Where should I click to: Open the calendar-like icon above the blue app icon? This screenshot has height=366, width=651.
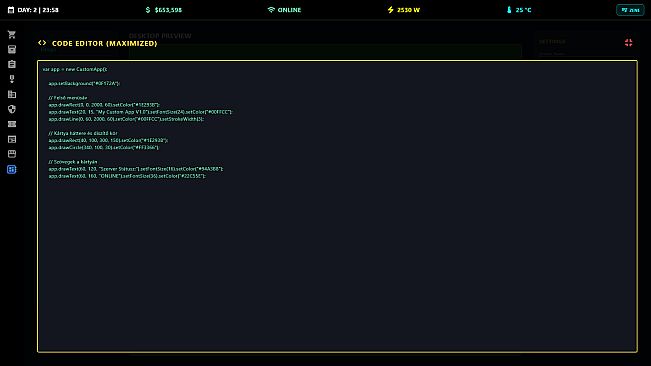click(12, 154)
